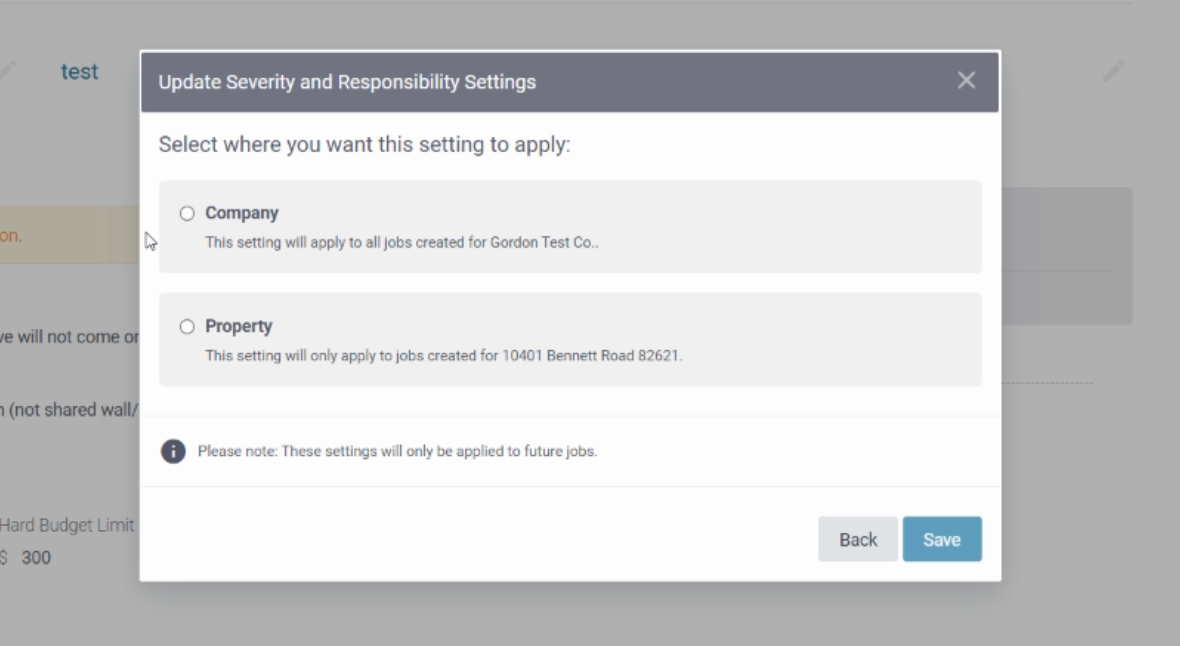Select the Property radio button

(187, 326)
